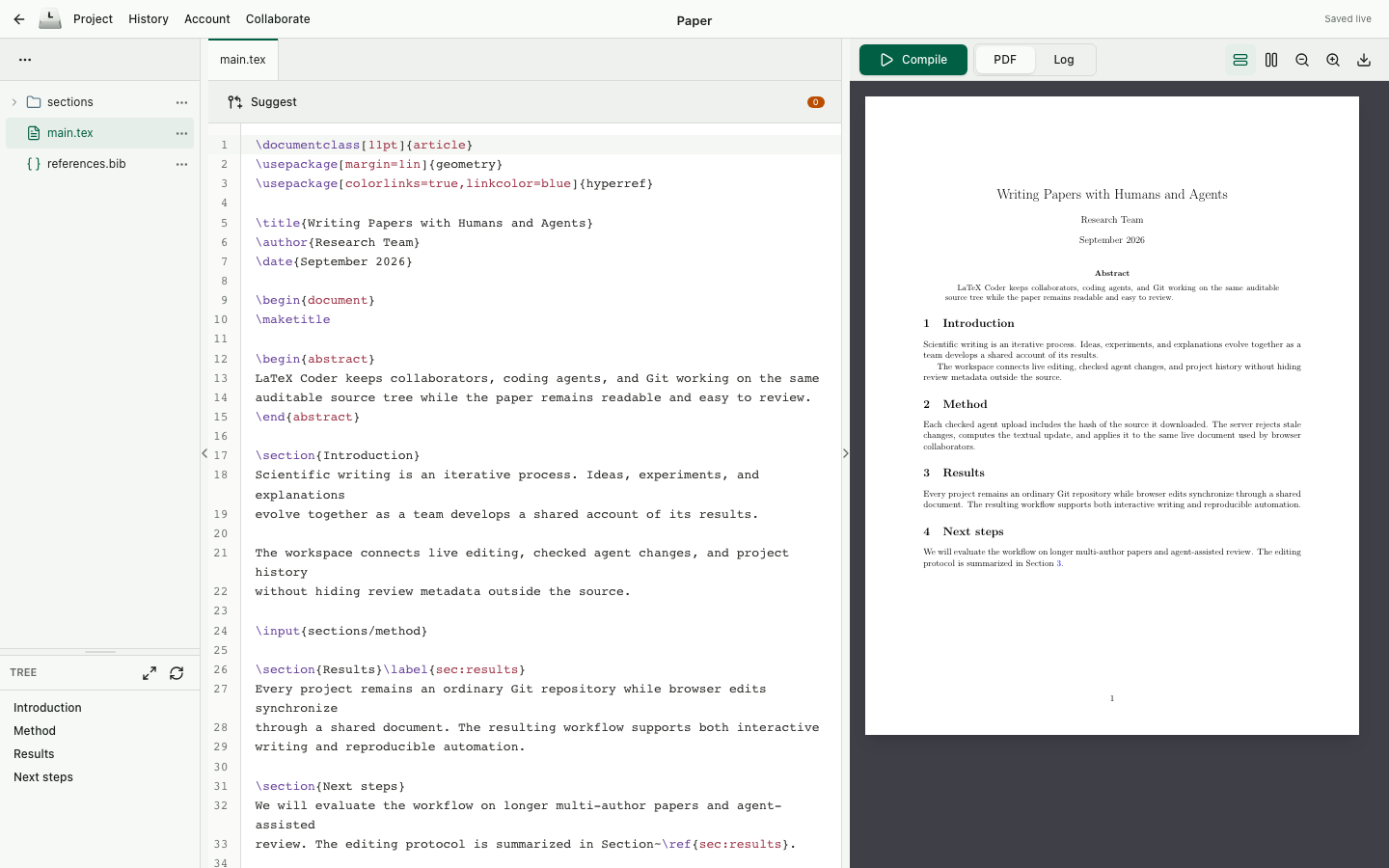The image size is (1389, 868).
Task: Collapse the preview pane handle
Action: point(846,453)
